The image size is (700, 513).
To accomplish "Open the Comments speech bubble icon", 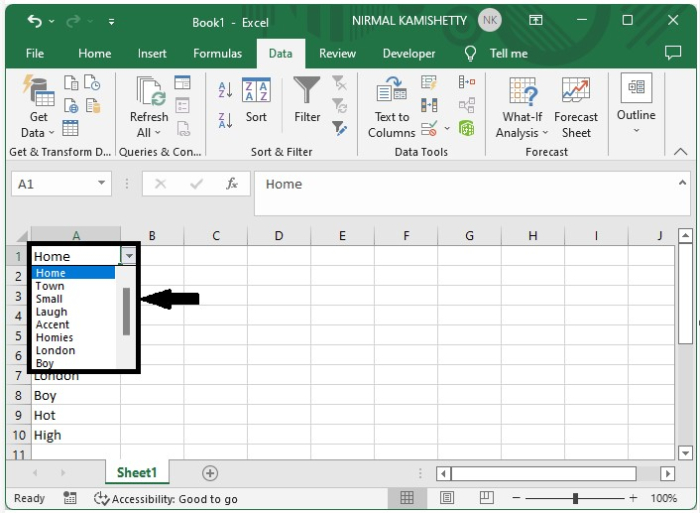I will [673, 53].
